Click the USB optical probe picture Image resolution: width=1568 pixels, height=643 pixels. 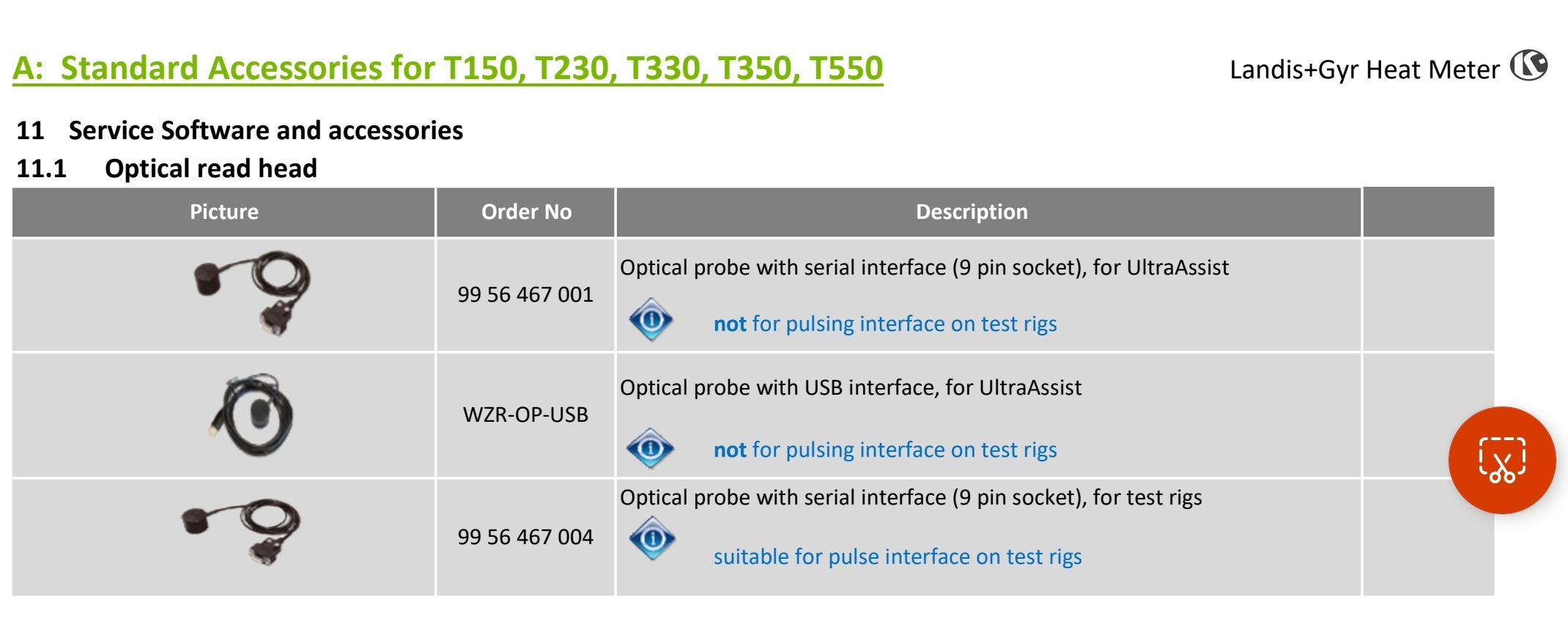pos(253,415)
